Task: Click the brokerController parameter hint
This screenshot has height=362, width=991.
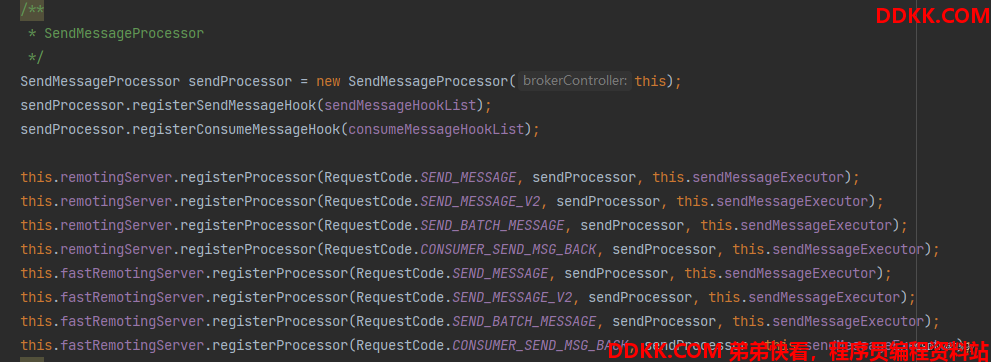Action: point(575,81)
